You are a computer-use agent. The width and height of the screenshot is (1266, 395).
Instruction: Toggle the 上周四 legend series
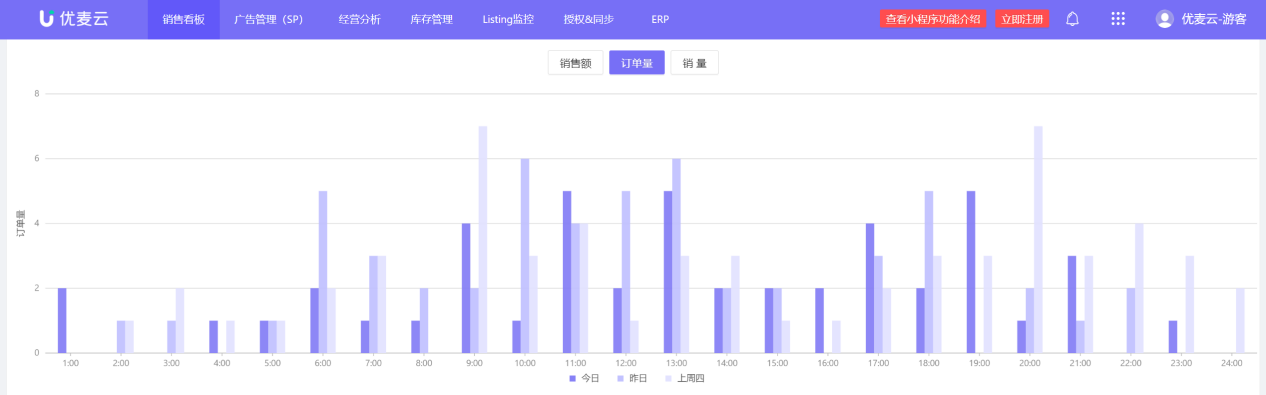[x=685, y=379]
